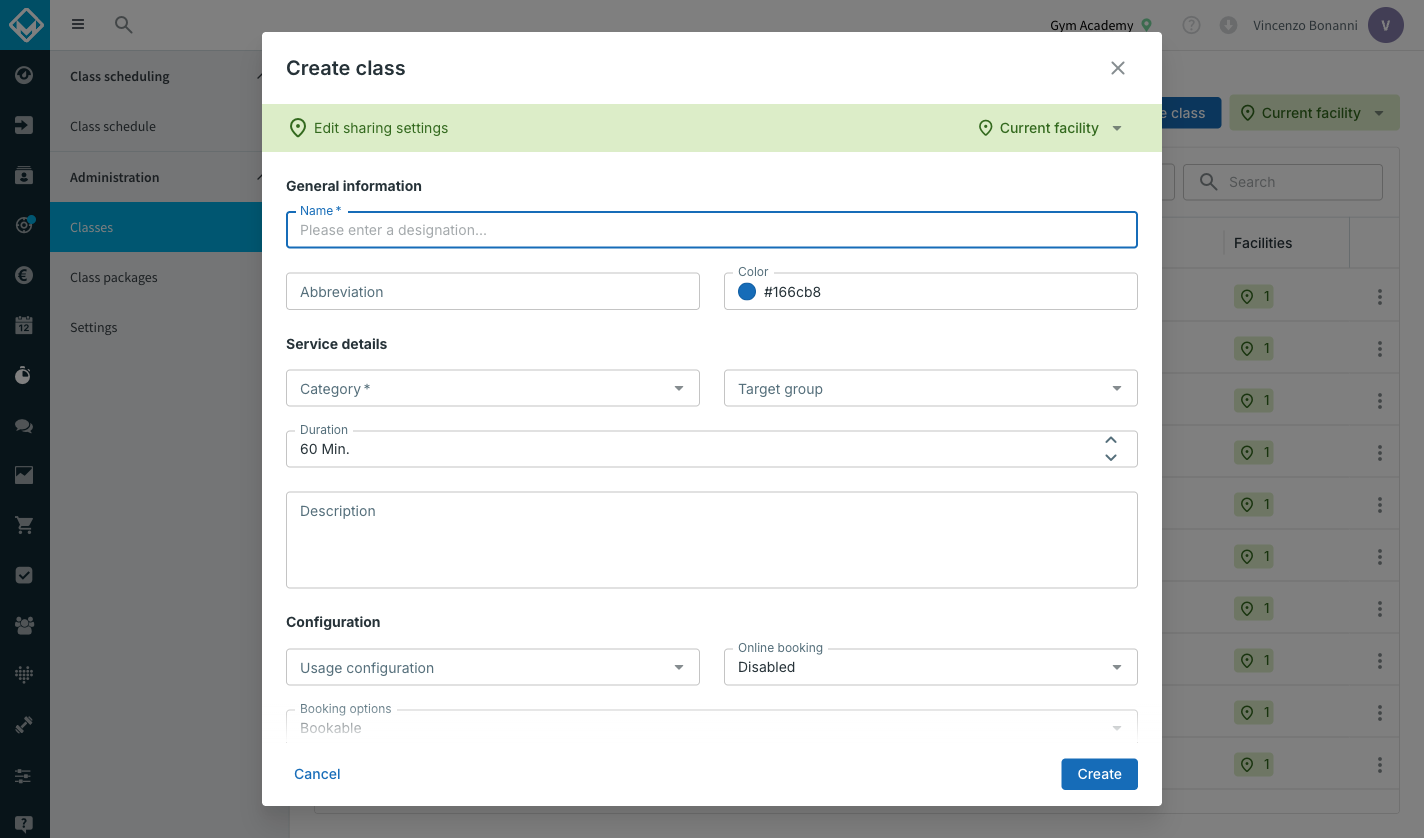The height and width of the screenshot is (838, 1424).
Task: Open the dashboard gauge icon in sidebar
Action: (24, 75)
